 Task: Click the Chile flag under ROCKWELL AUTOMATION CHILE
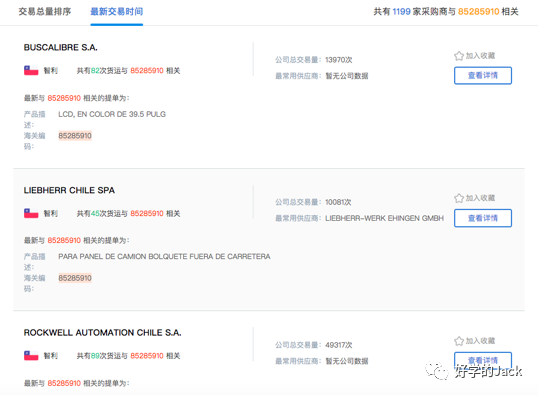point(31,356)
